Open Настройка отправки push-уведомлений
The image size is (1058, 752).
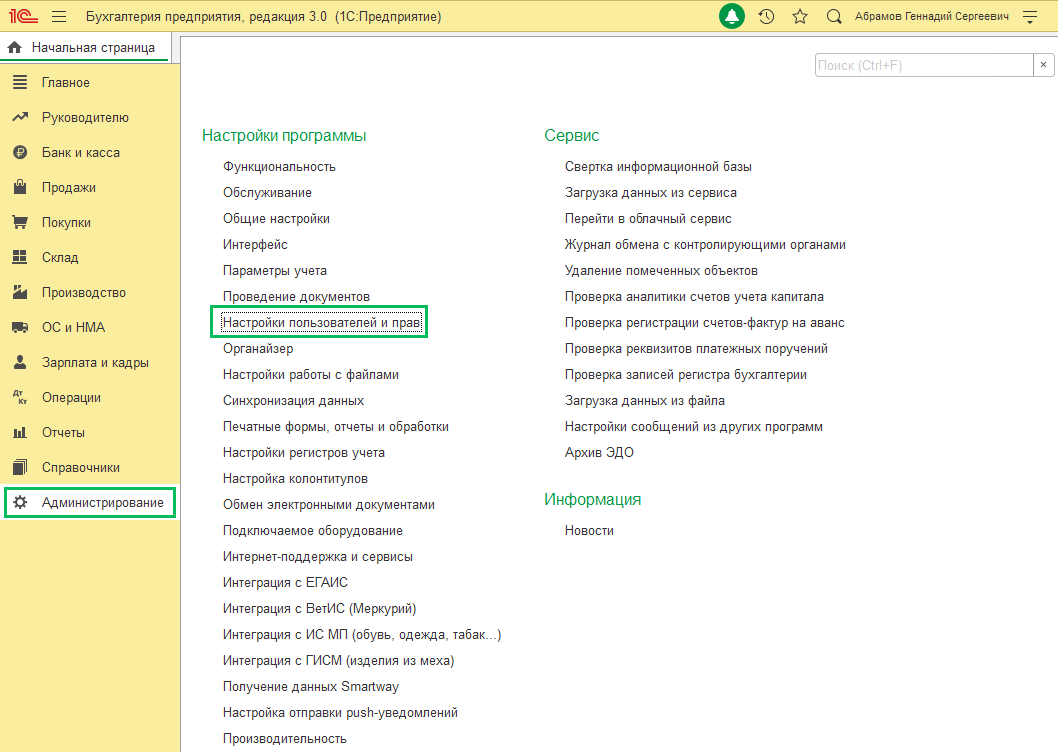click(x=340, y=713)
